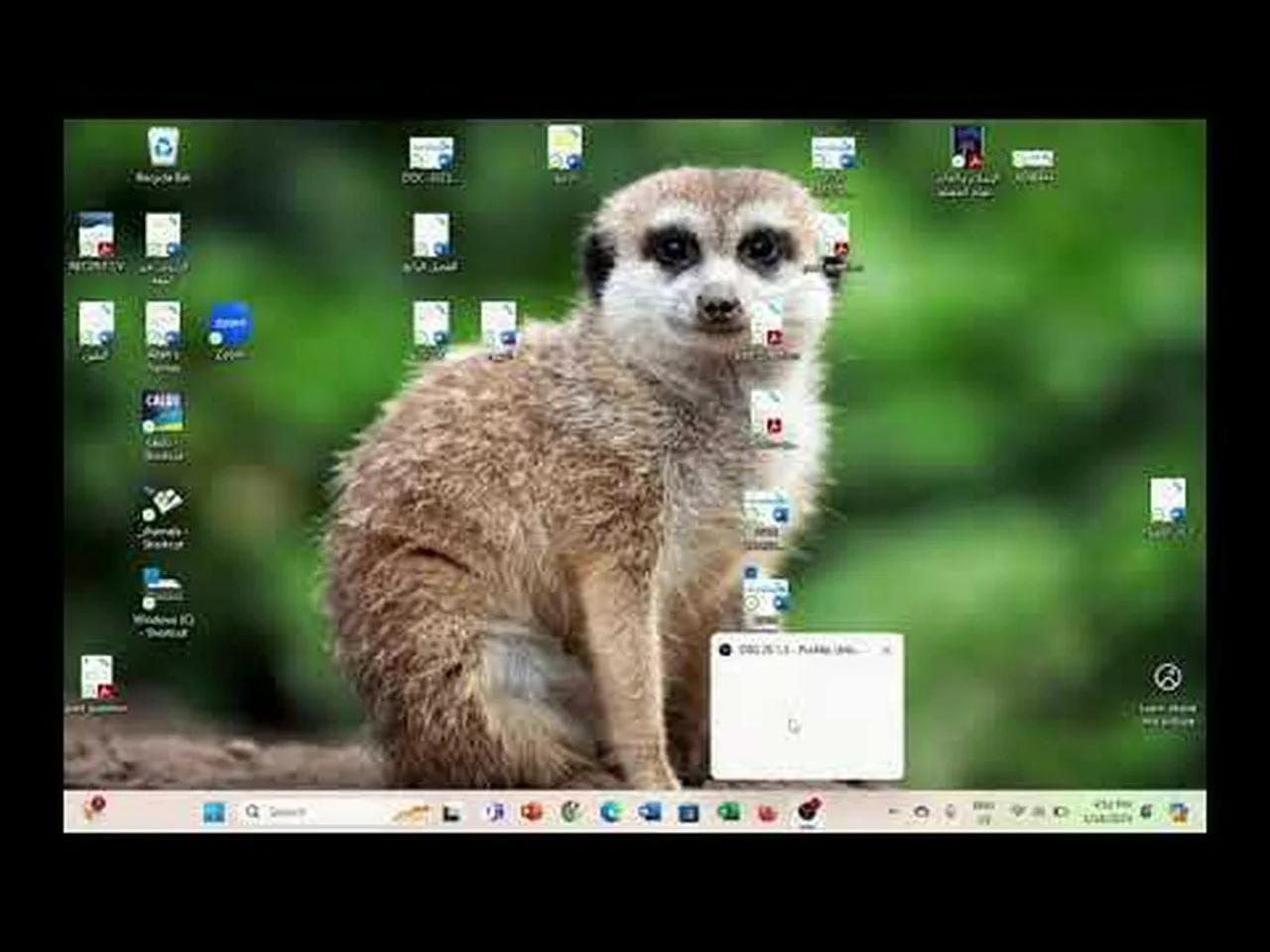The height and width of the screenshot is (952, 1270).
Task: Open the Zoom desktop shortcut
Action: tap(229, 328)
